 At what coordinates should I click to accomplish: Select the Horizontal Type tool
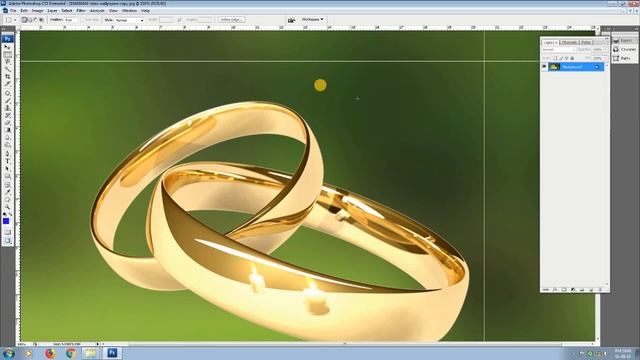pos(7,161)
